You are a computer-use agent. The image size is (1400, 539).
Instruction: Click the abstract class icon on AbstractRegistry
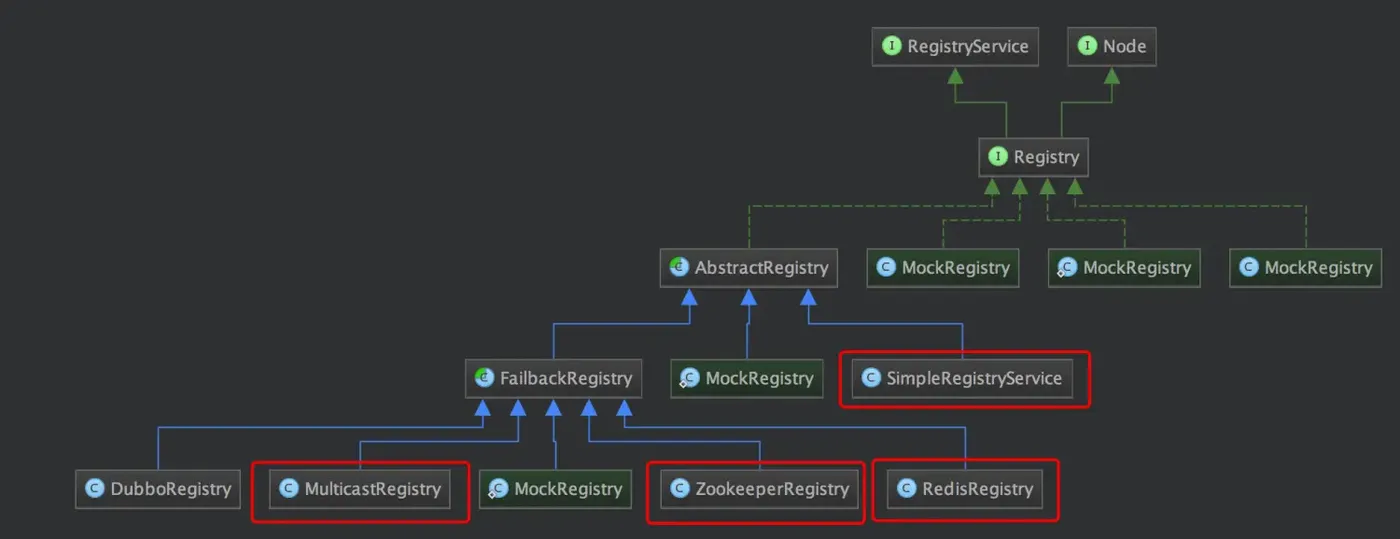(680, 267)
